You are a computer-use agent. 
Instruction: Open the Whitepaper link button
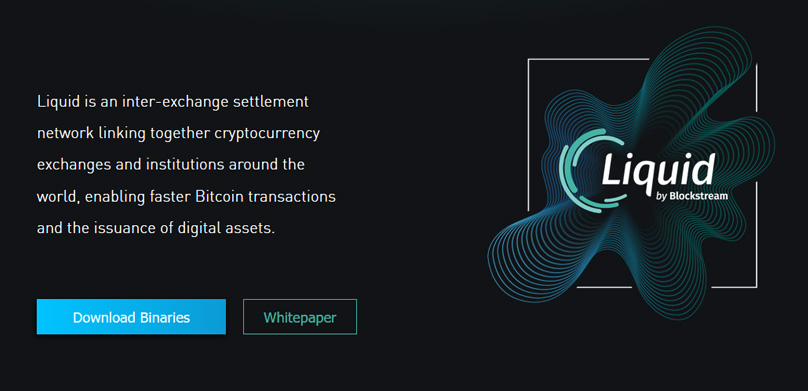[300, 317]
